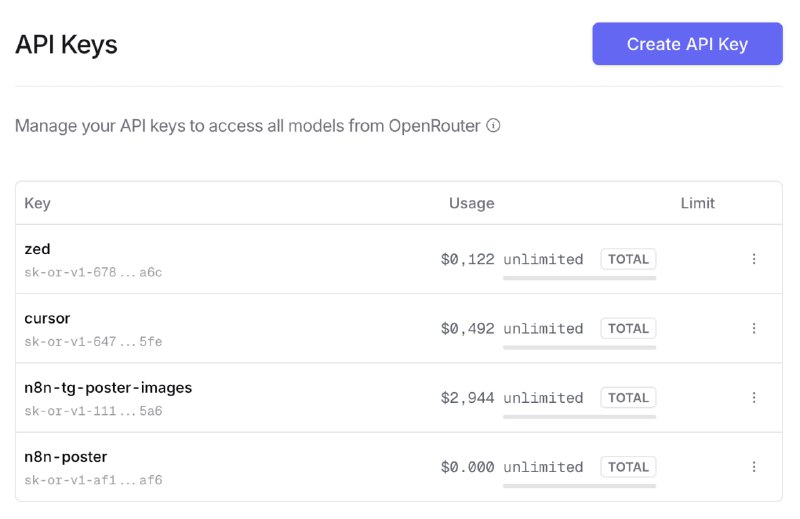
Task: Open the three-dot menu for cursor key
Action: 754,328
